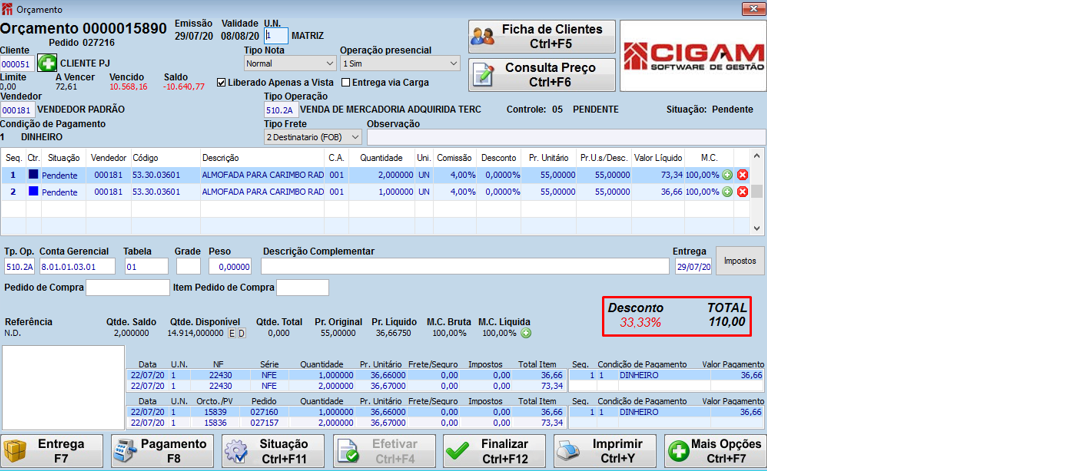Click the Peso input field
Image resolution: width=1080 pixels, height=471 pixels.
(230, 266)
